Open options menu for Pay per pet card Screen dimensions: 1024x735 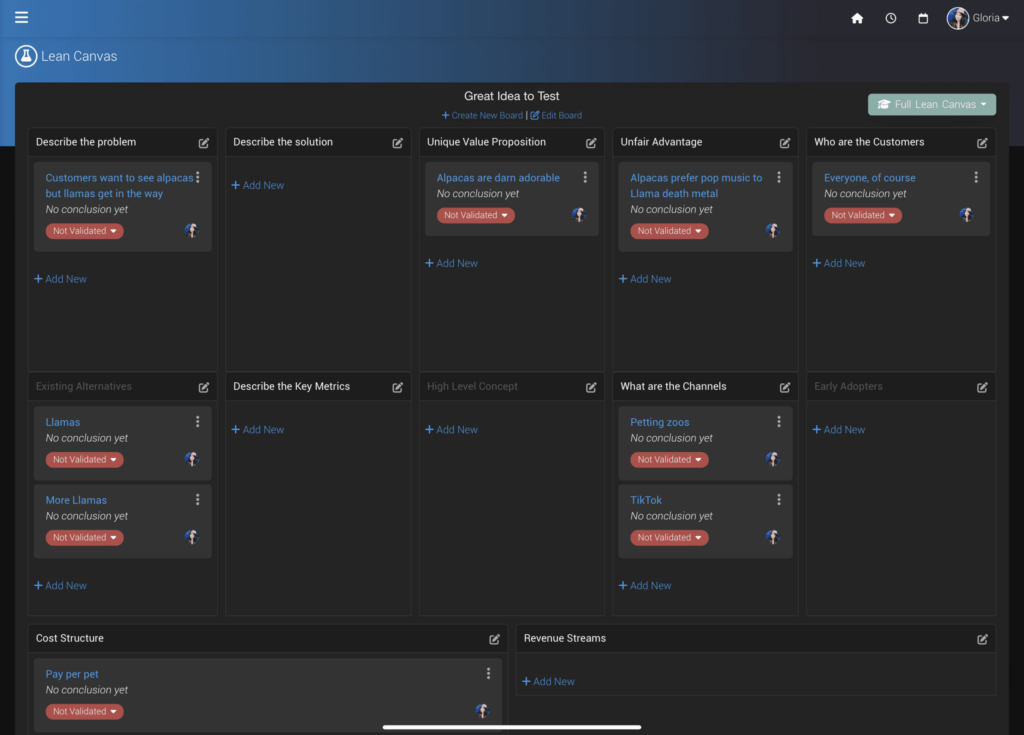[488, 673]
